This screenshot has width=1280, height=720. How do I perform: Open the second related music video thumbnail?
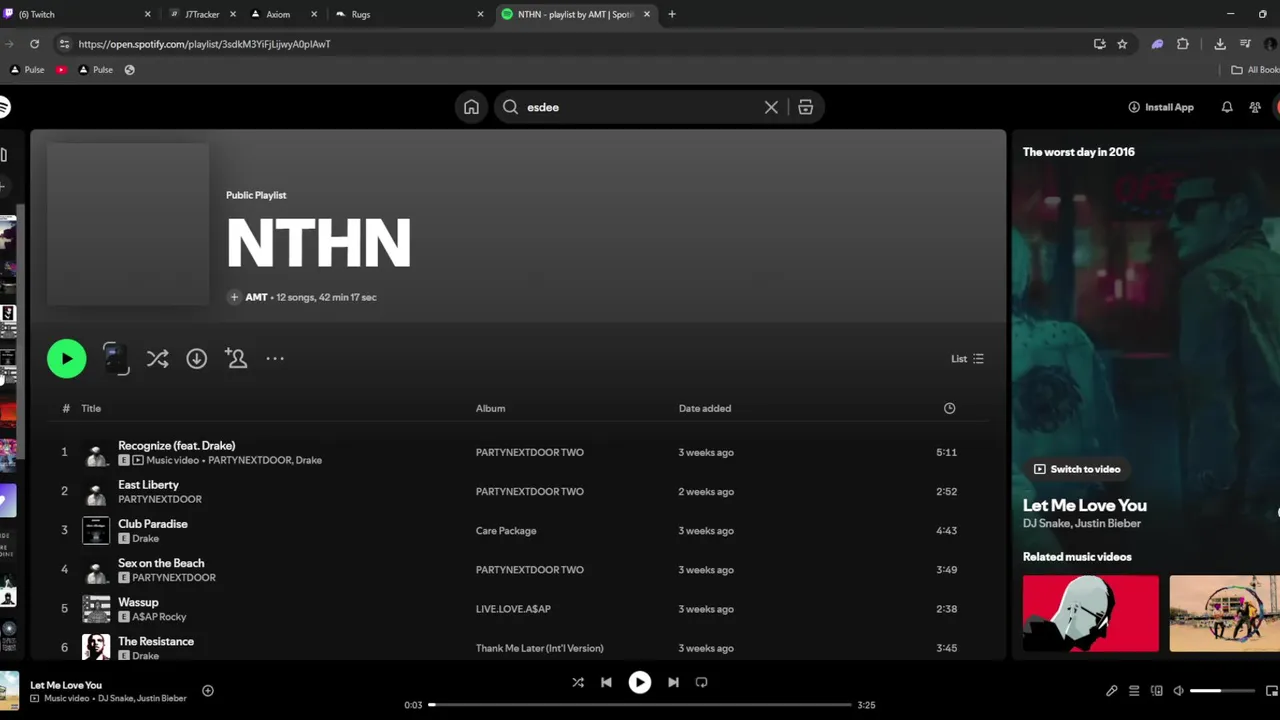[x=1225, y=613]
